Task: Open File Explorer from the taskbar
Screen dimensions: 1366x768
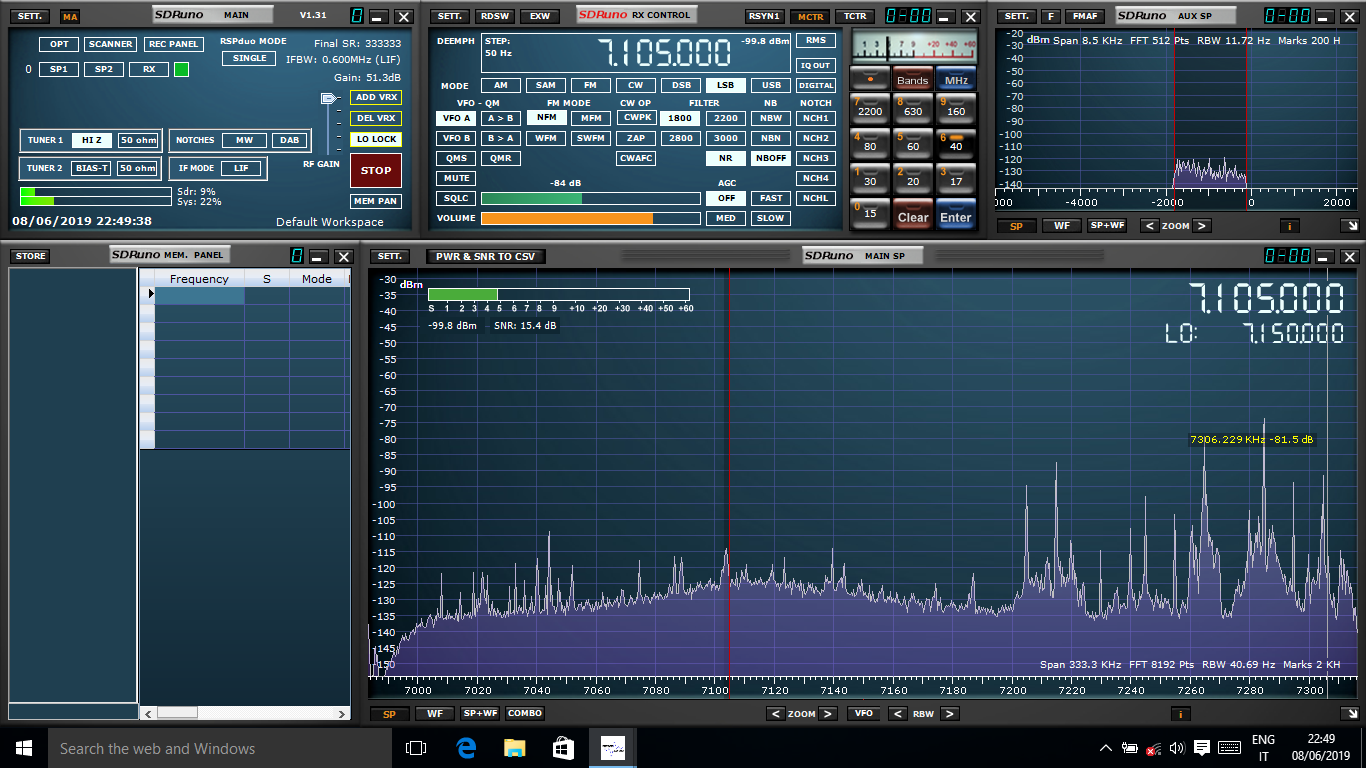Action: 514,748
